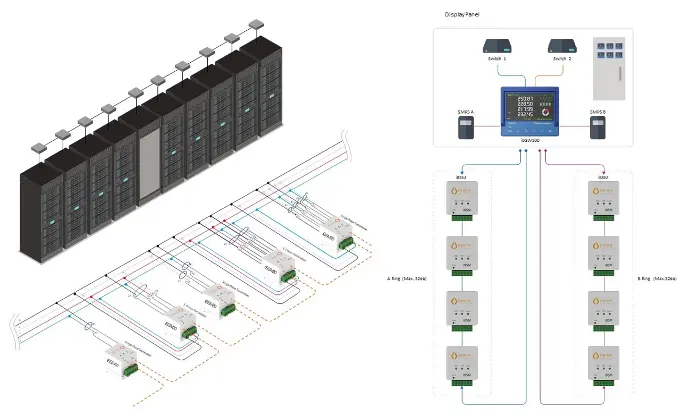Select the top module in A Ring

point(462,199)
